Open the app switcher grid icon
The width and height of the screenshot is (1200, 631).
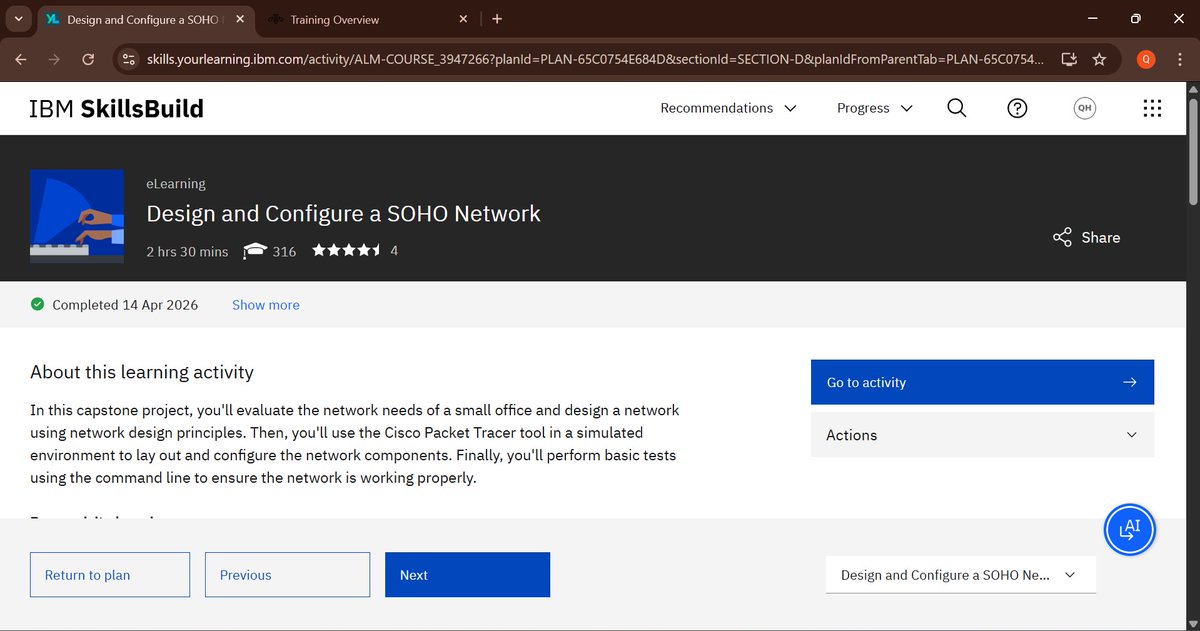(x=1151, y=108)
